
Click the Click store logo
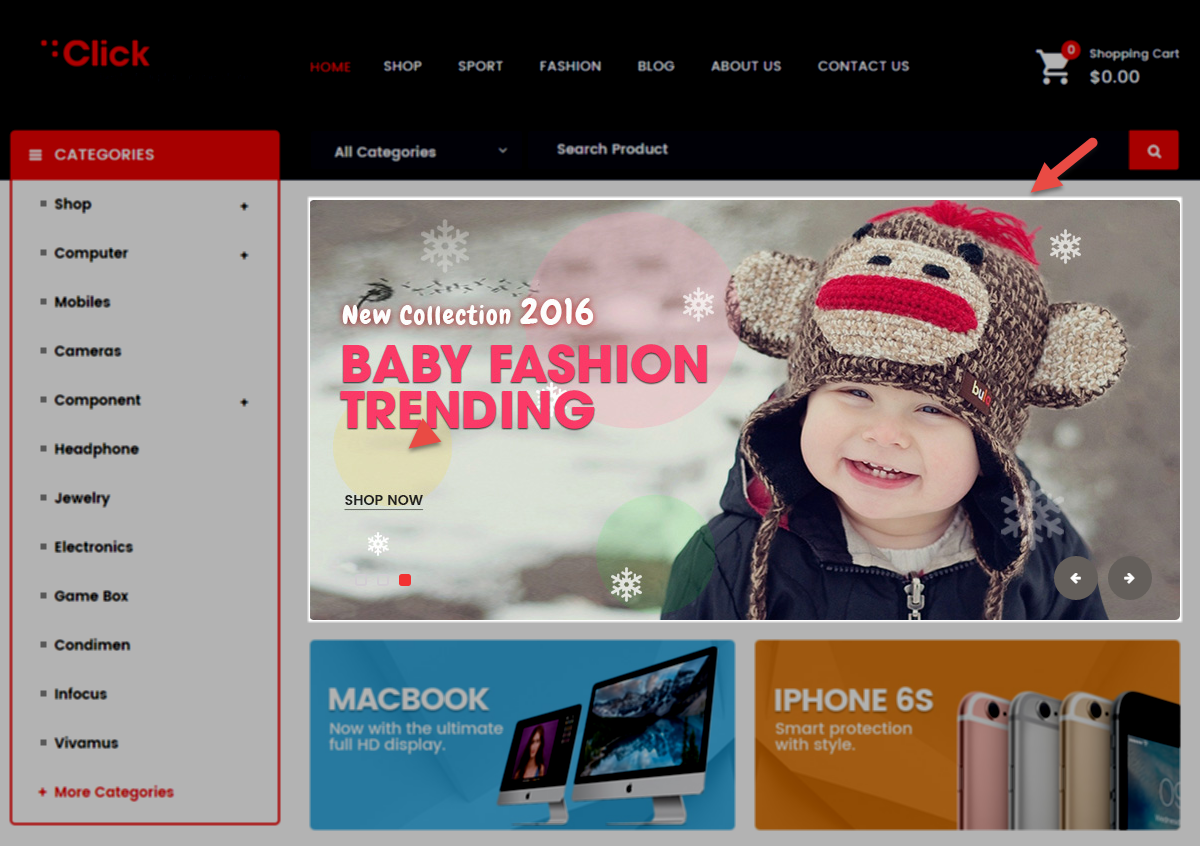pos(95,54)
